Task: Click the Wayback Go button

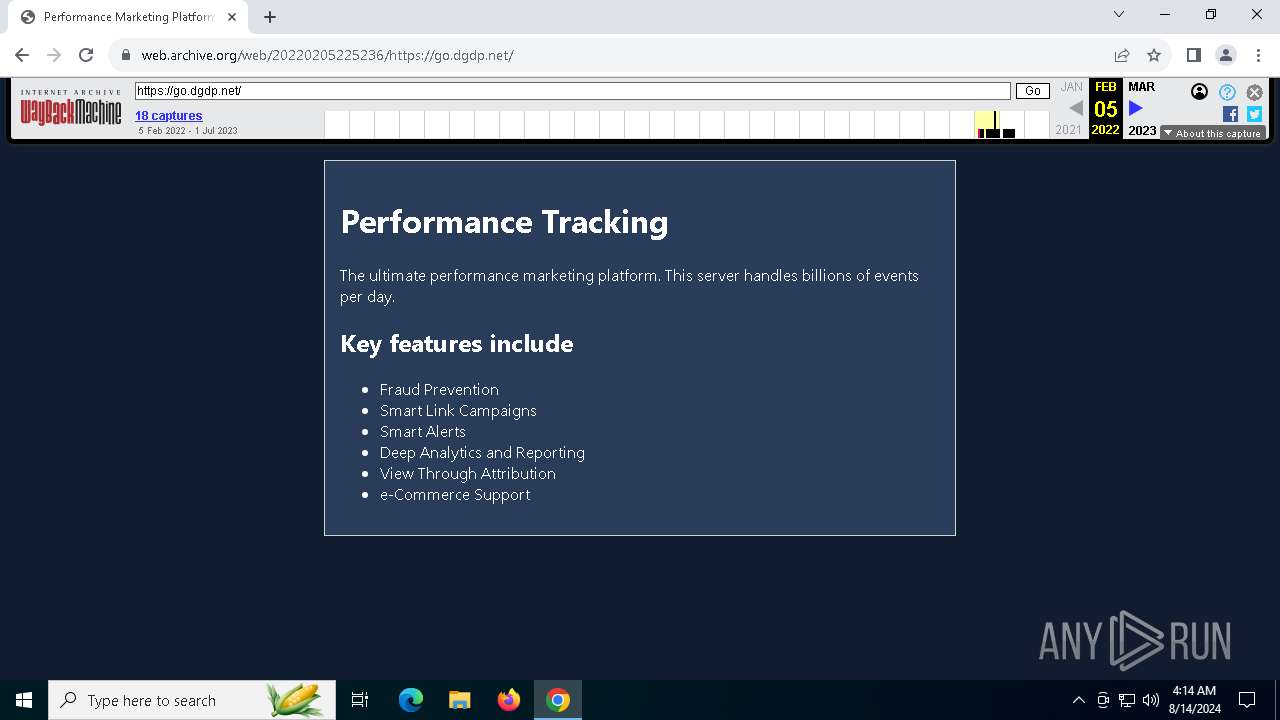Action: click(1033, 91)
